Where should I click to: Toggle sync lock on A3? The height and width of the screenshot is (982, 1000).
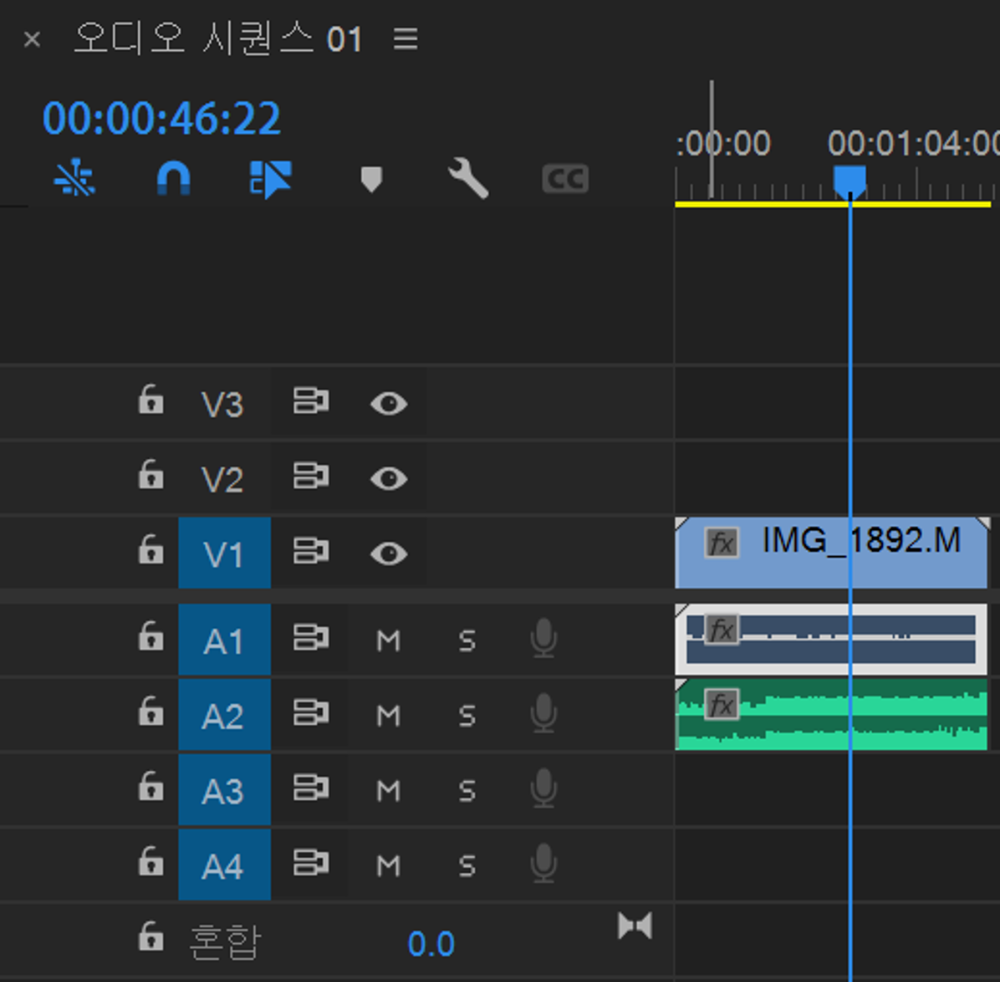pyautogui.click(x=311, y=788)
